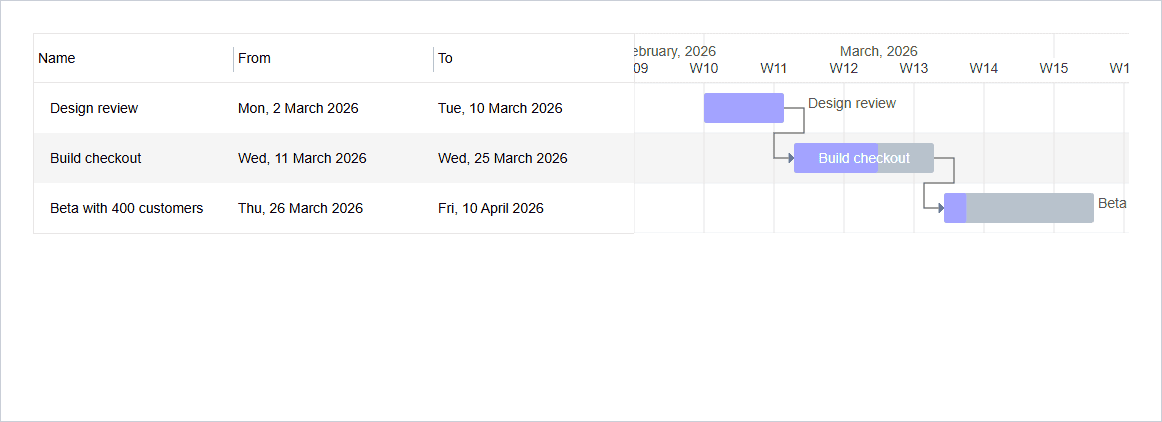Select the Build checkout task name cell
Image resolution: width=1162 pixels, height=422 pixels.
[x=133, y=158]
